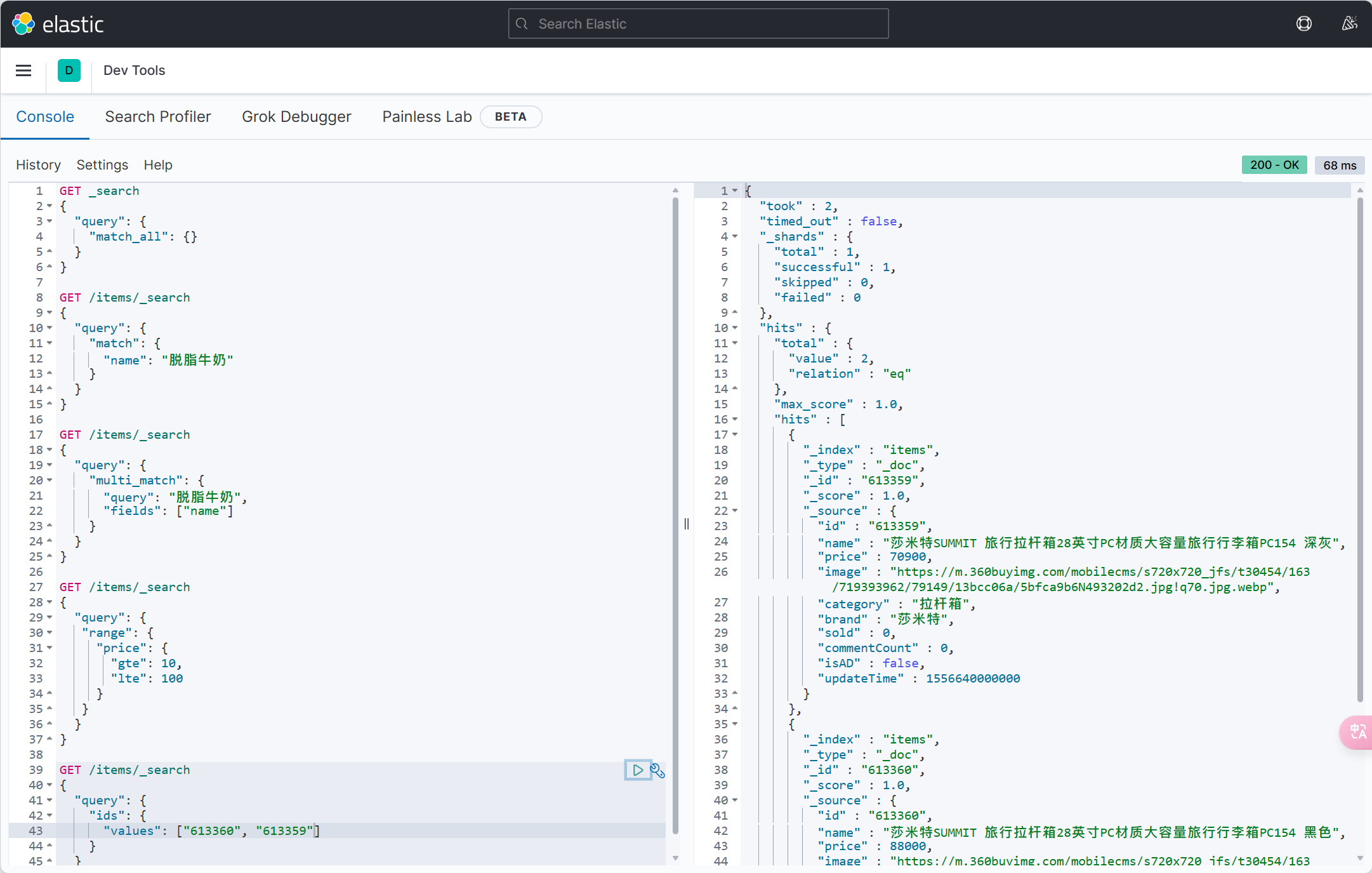1372x873 pixels.
Task: Collapse the fold arrow on editor line 2
Action: [49, 206]
